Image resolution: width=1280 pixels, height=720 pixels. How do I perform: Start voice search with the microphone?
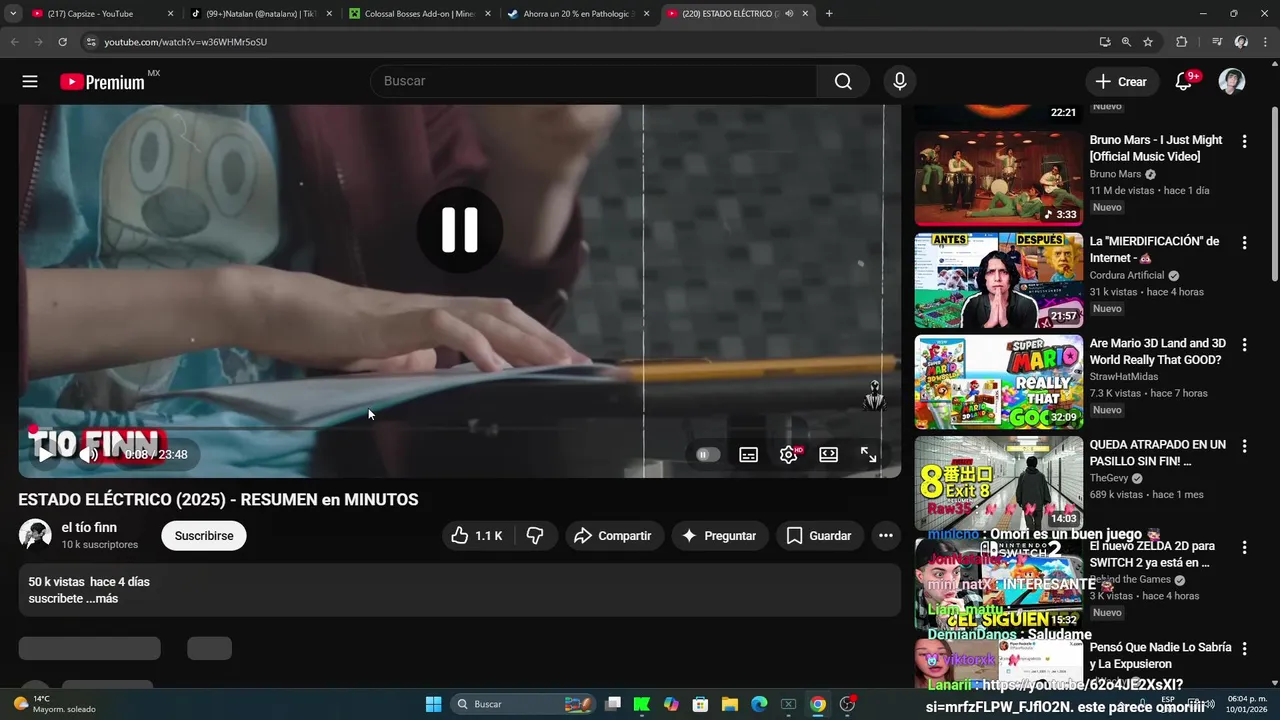click(x=900, y=82)
